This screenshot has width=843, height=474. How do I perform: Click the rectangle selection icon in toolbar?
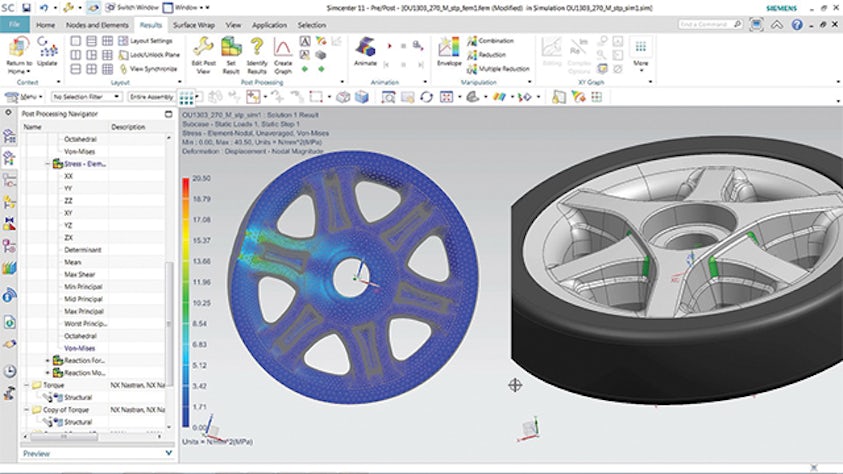click(x=316, y=97)
